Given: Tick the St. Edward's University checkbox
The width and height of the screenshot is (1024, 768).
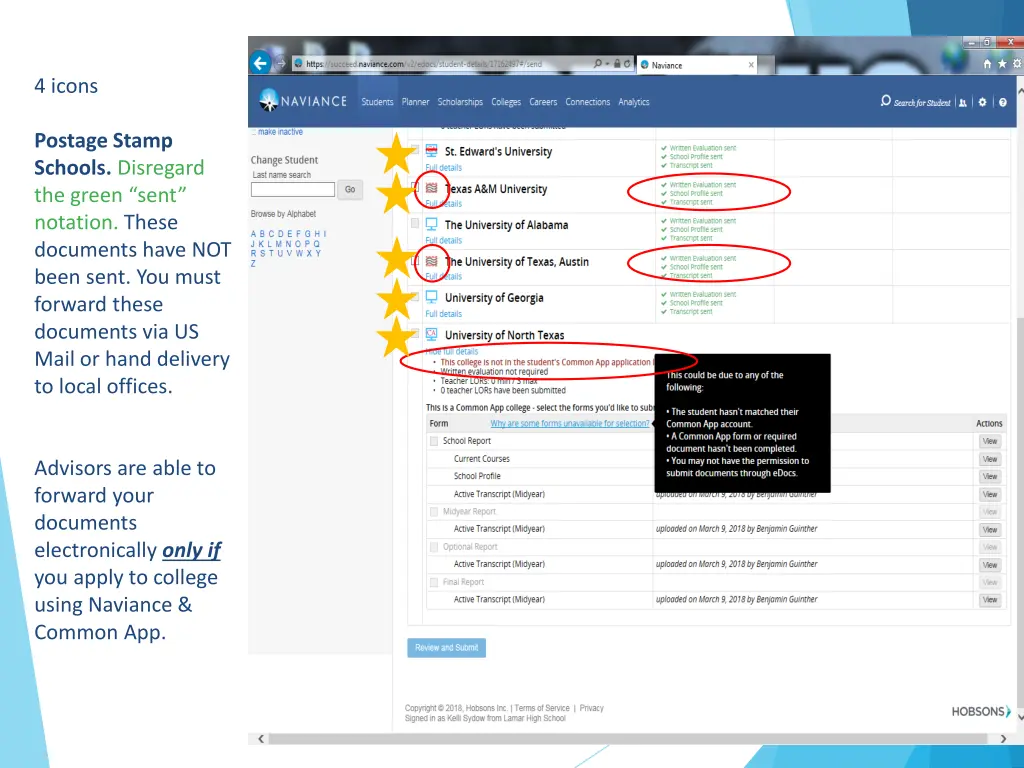Looking at the screenshot, I should 414,151.
